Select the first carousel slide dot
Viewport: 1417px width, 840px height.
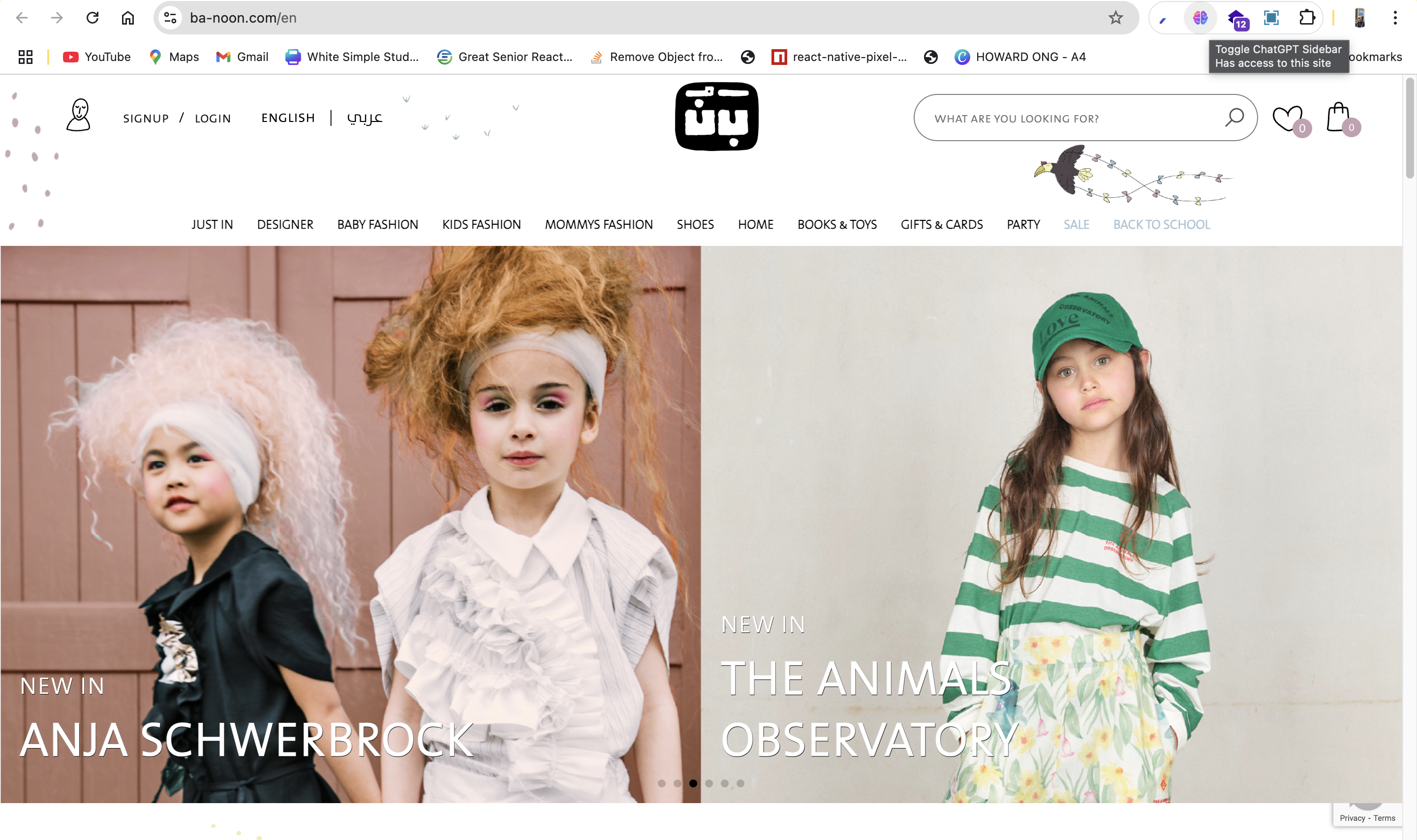tap(661, 783)
